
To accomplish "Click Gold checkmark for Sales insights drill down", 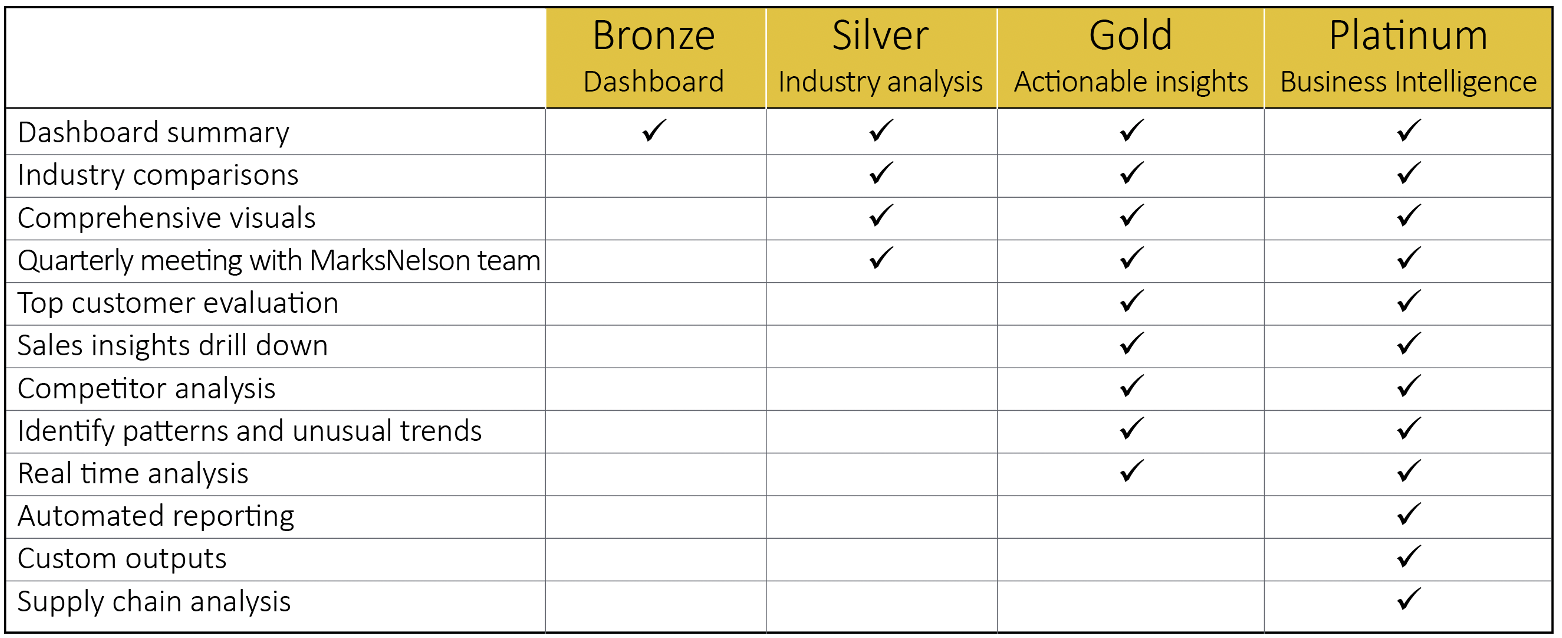I will (x=1131, y=344).
